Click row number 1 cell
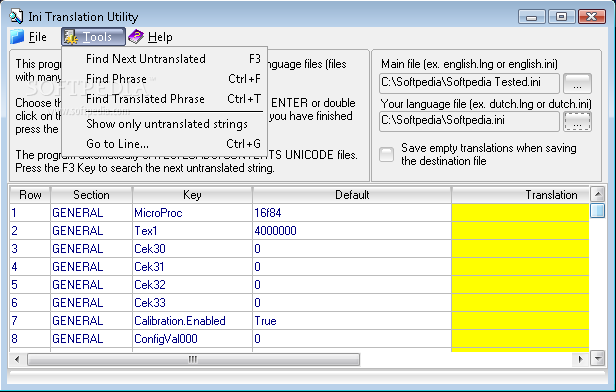The image size is (616, 392). (x=30, y=213)
